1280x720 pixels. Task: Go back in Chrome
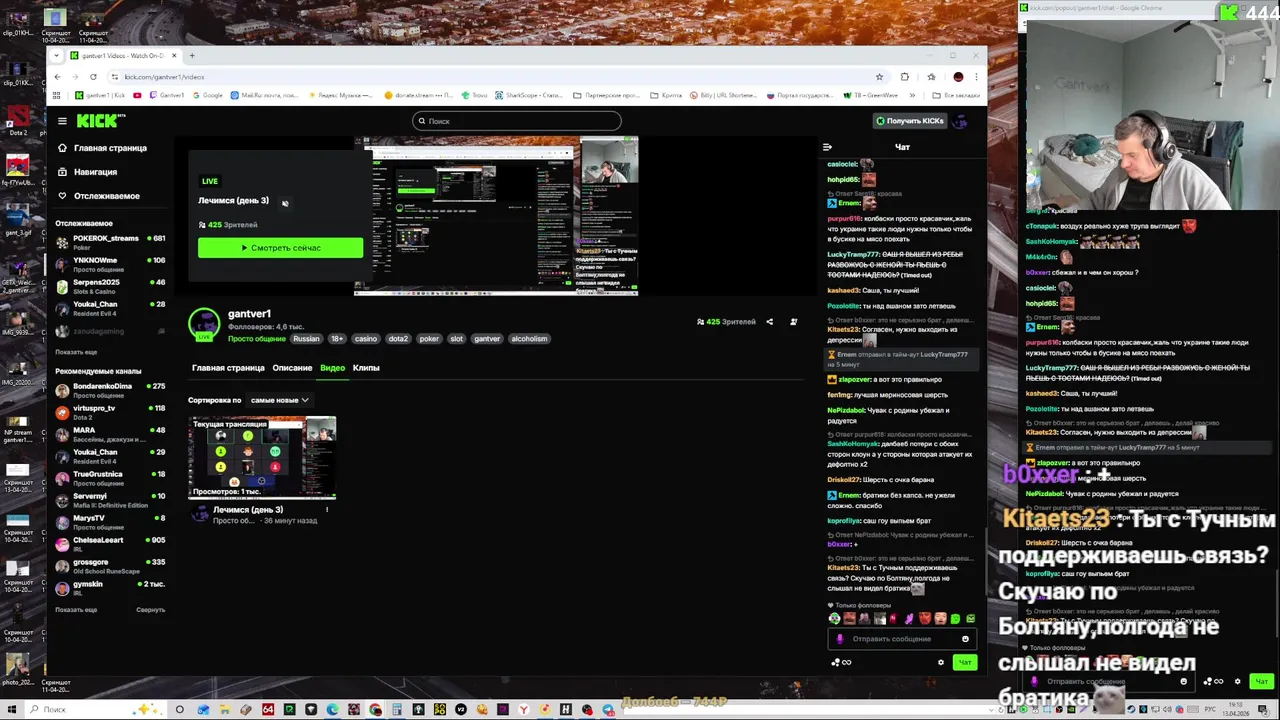click(57, 77)
